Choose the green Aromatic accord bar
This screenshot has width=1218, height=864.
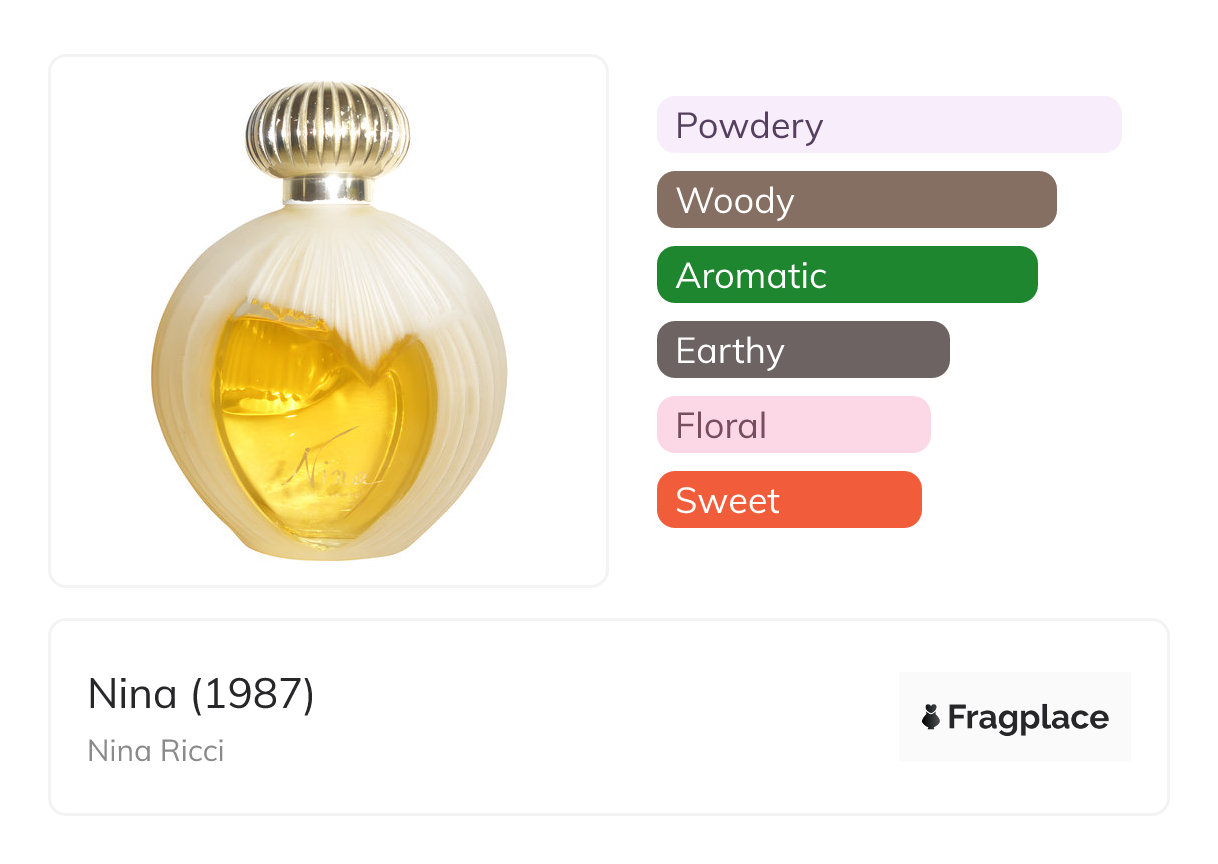[x=846, y=275]
